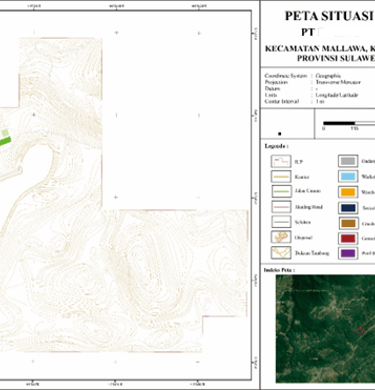Pick the dark navy legend swatch
Screen dimensions: 375x390
click(x=348, y=208)
